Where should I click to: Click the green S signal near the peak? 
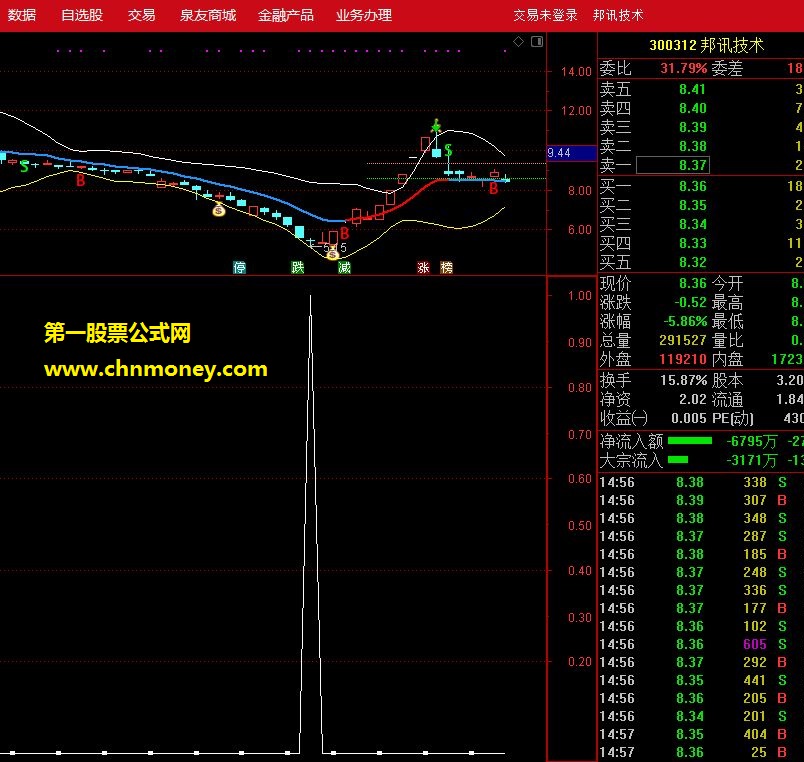pyautogui.click(x=448, y=150)
